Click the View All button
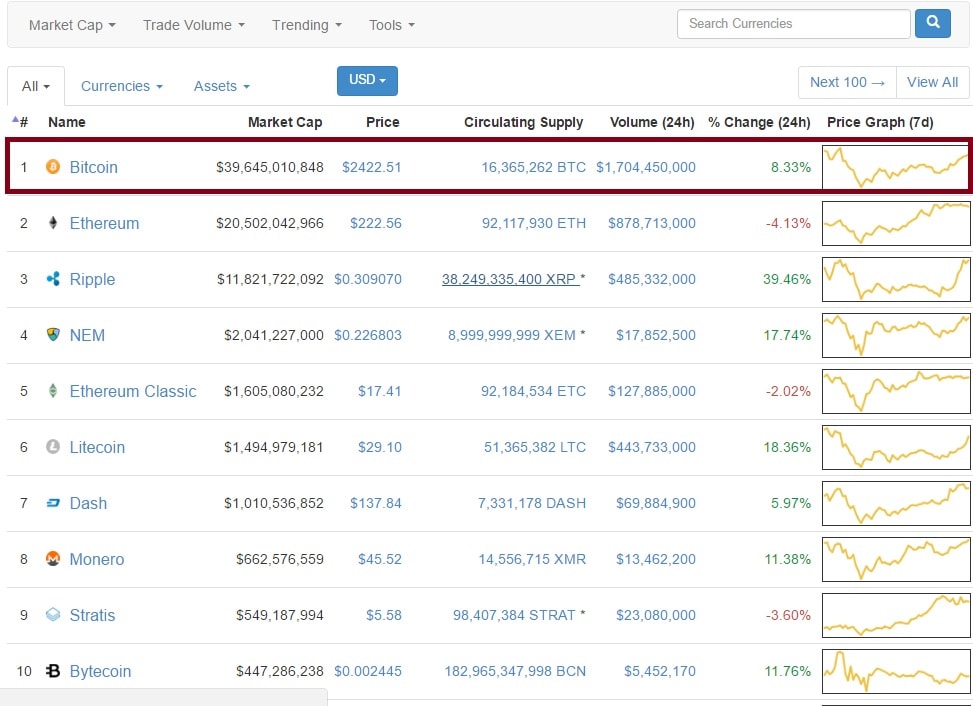The height and width of the screenshot is (706, 973). (932, 82)
